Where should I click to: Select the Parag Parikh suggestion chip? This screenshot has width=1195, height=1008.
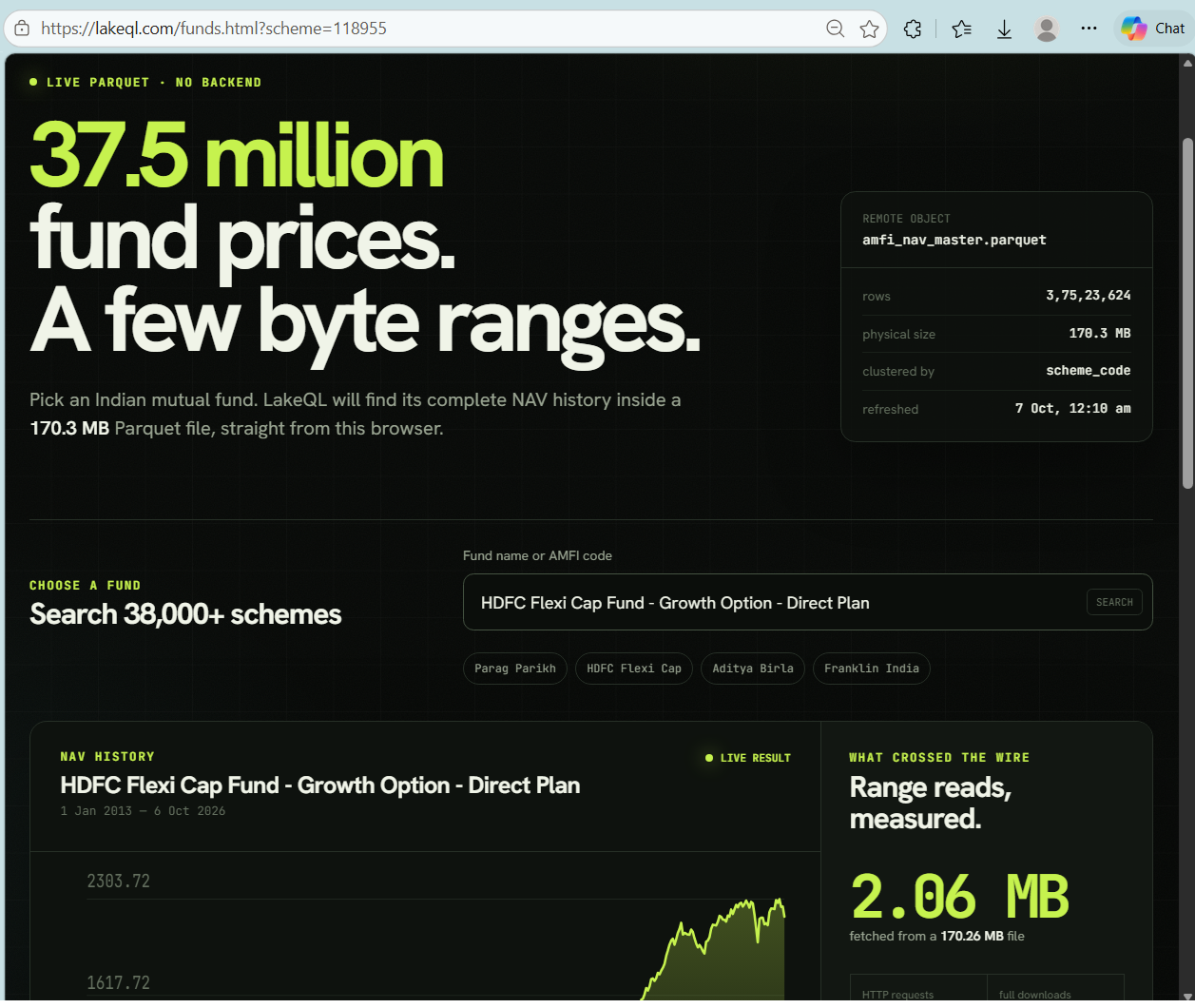tap(515, 669)
